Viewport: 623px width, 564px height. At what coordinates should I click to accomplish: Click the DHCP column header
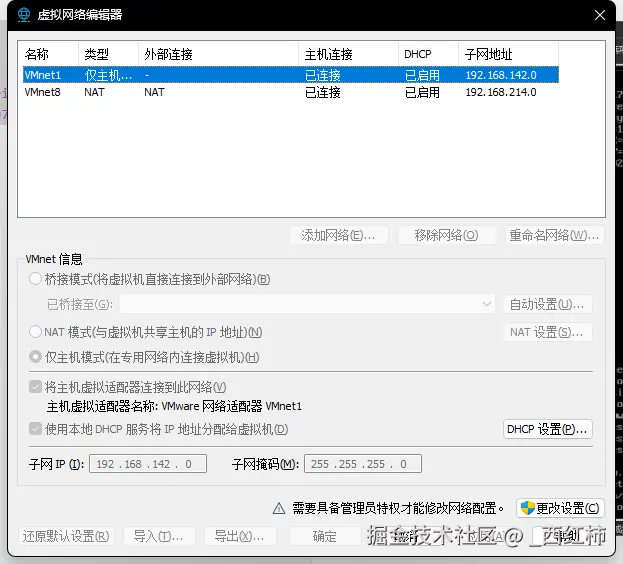428,54
